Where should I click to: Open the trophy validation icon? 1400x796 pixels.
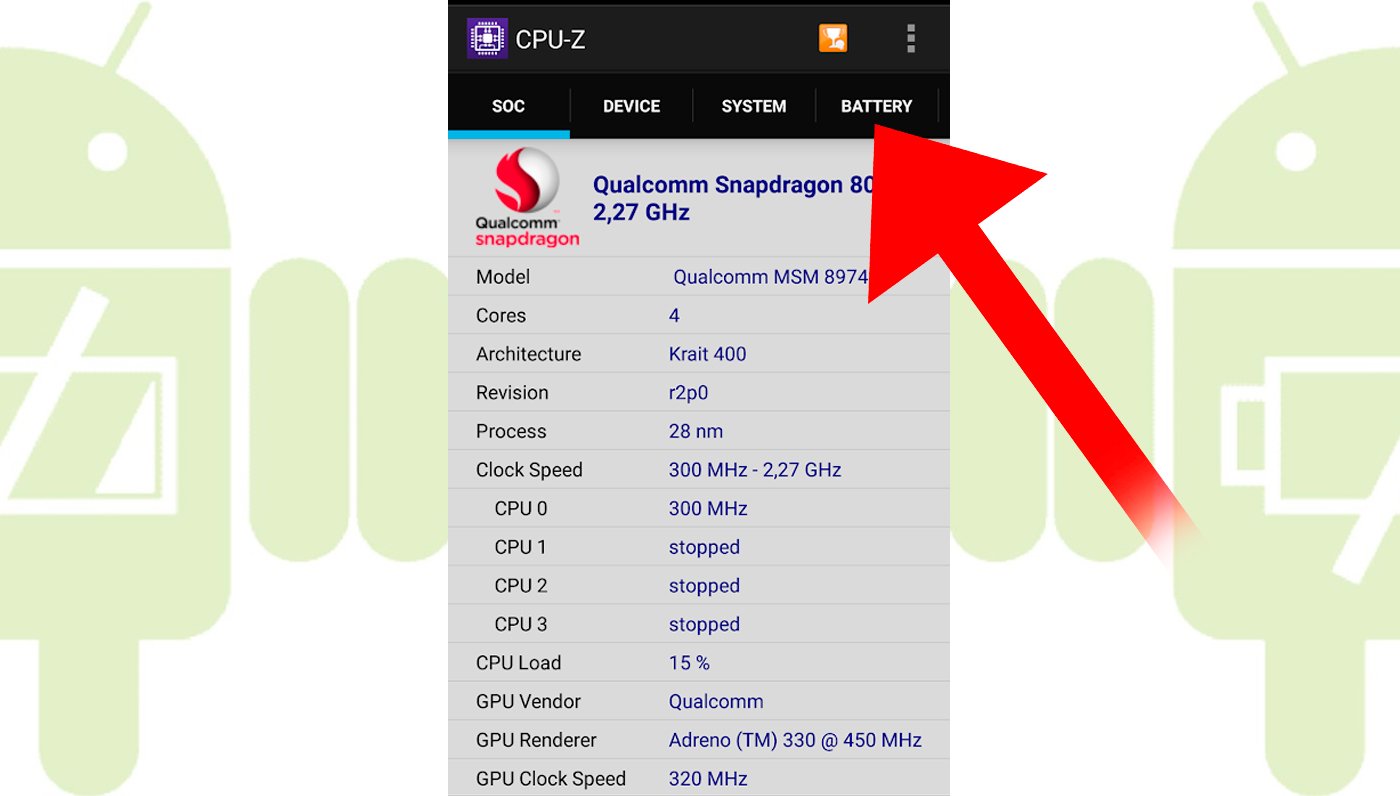[833, 38]
